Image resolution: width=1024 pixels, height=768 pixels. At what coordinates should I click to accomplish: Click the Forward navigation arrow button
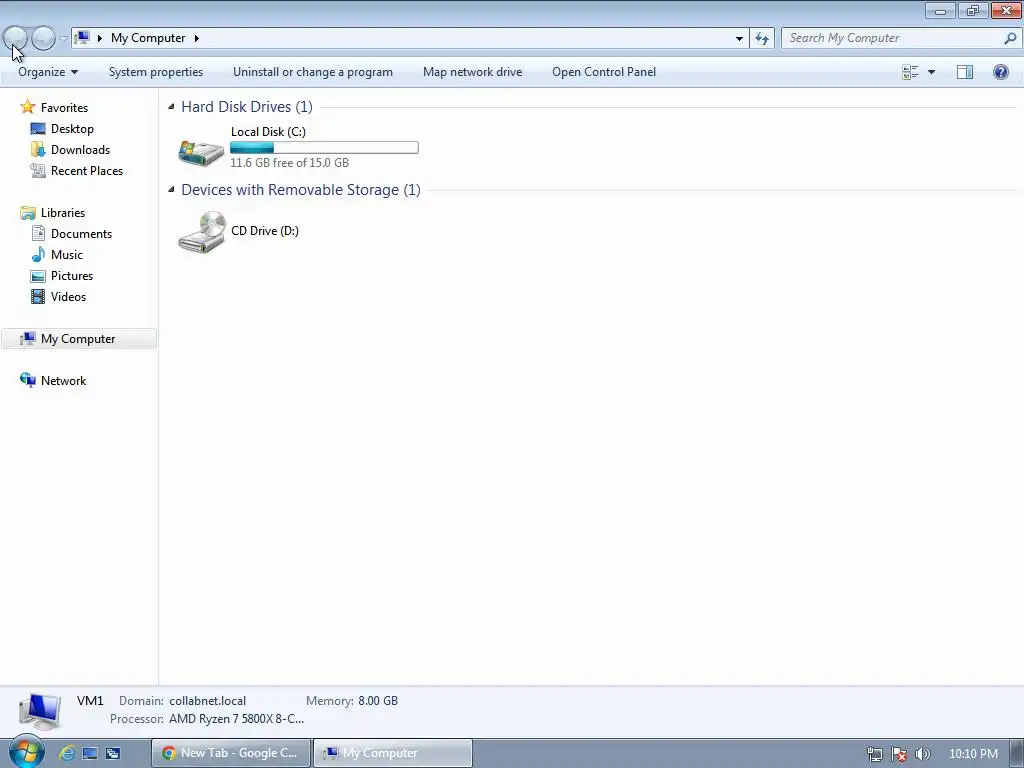[x=43, y=39]
